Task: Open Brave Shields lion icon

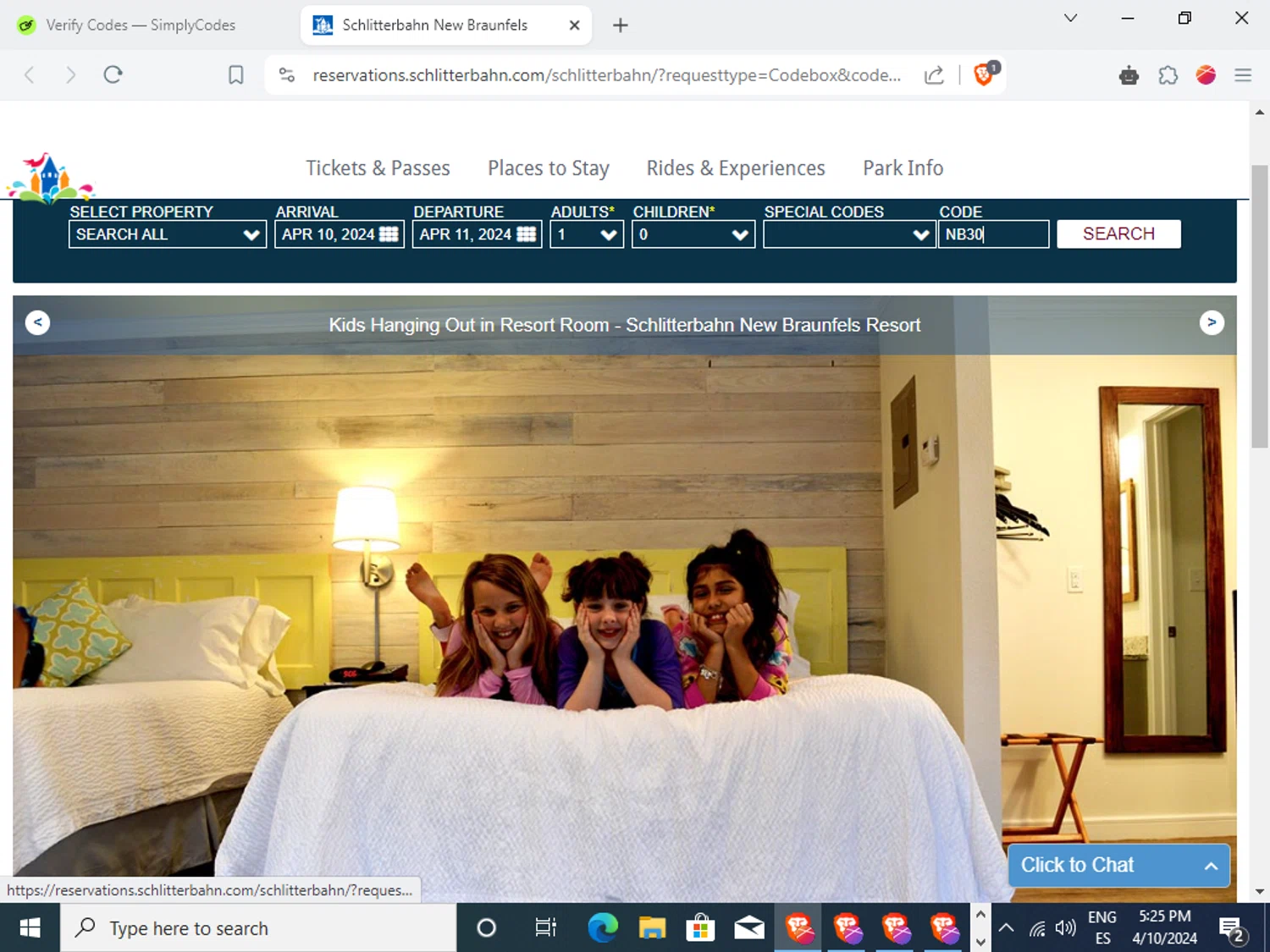Action: (985, 74)
